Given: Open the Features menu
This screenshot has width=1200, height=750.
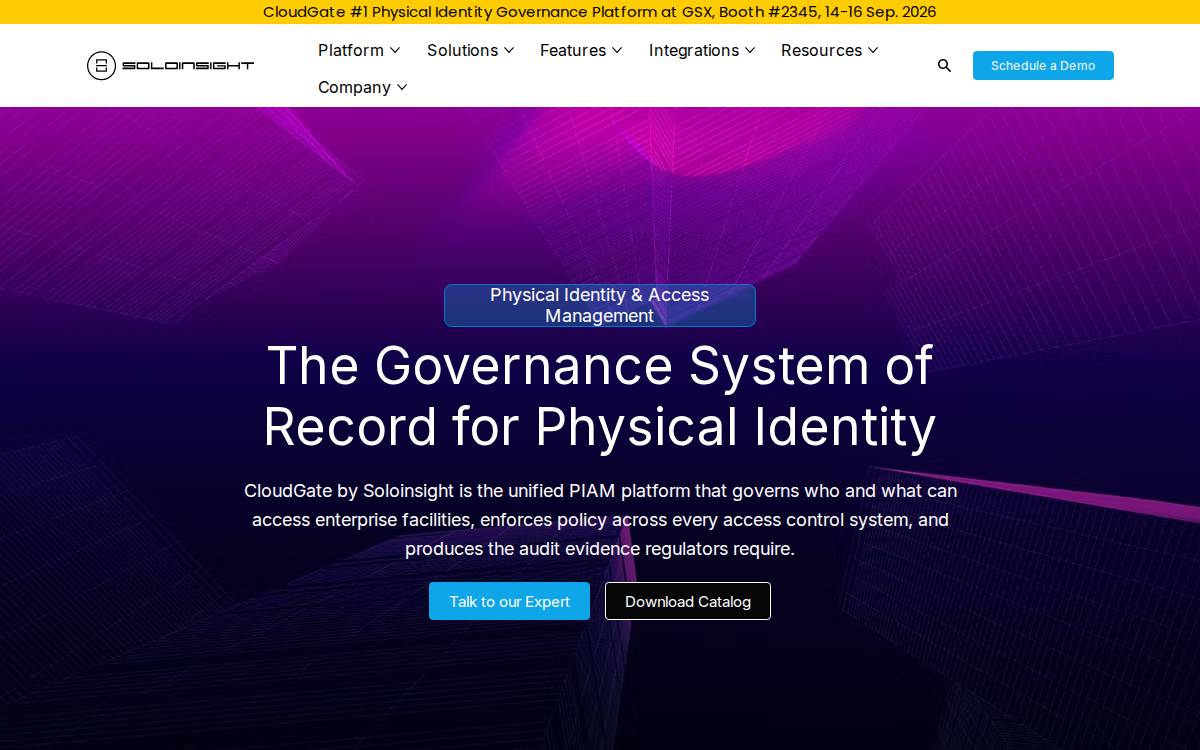Looking at the screenshot, I should click(573, 50).
